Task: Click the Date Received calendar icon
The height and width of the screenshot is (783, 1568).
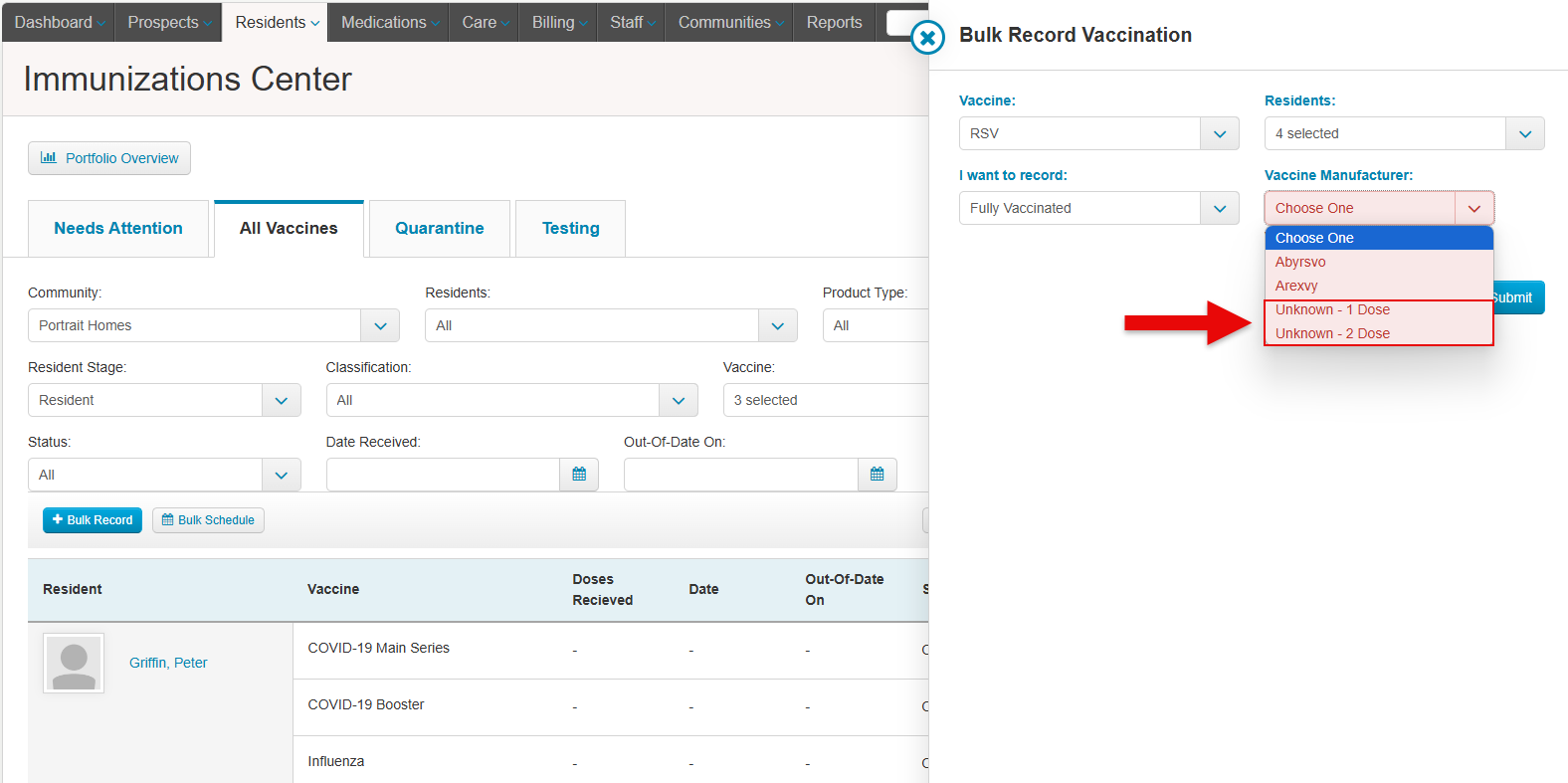Action: pos(579,475)
